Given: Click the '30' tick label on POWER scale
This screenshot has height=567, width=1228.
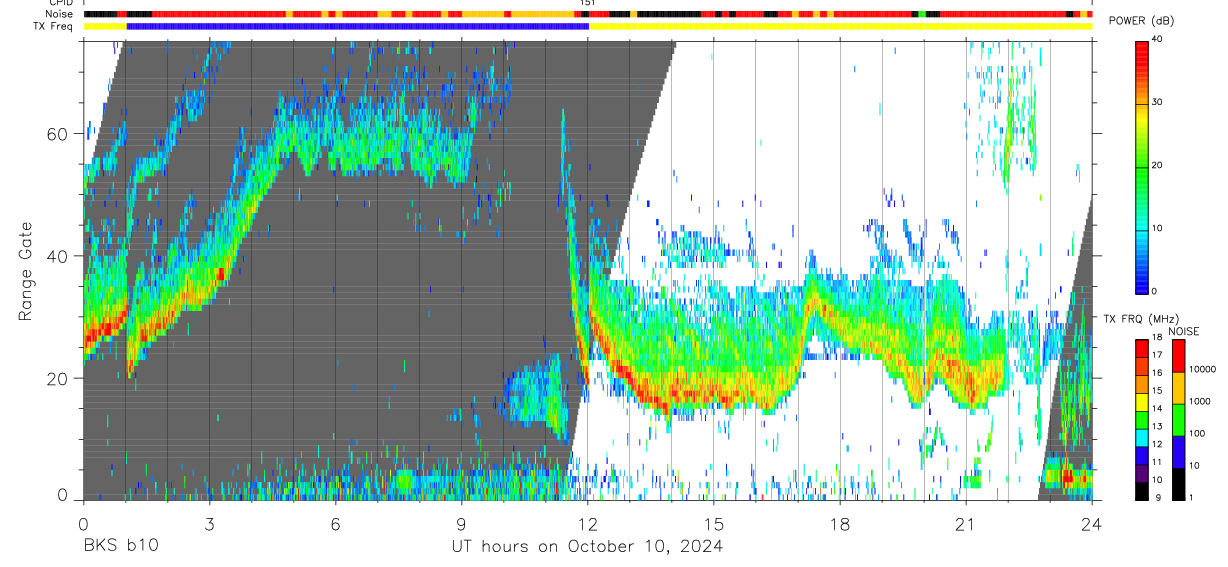Looking at the screenshot, I should point(1158,102).
